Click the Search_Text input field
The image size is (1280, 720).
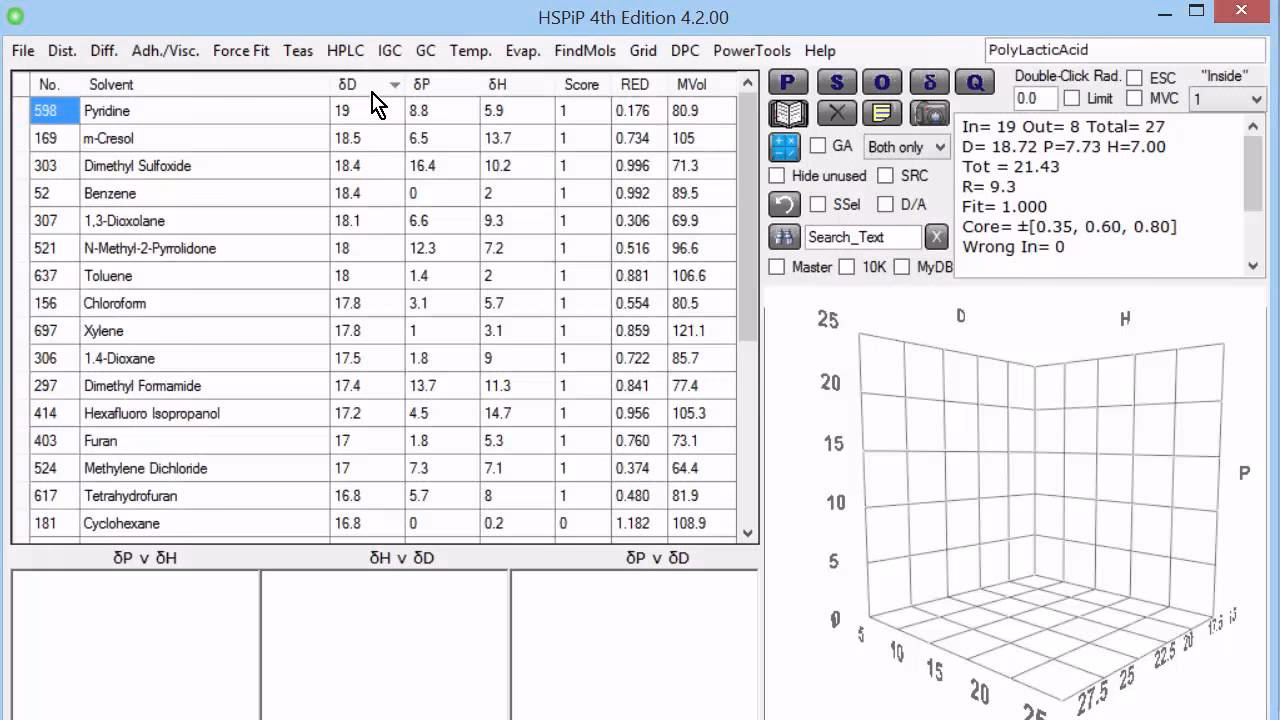click(862, 237)
